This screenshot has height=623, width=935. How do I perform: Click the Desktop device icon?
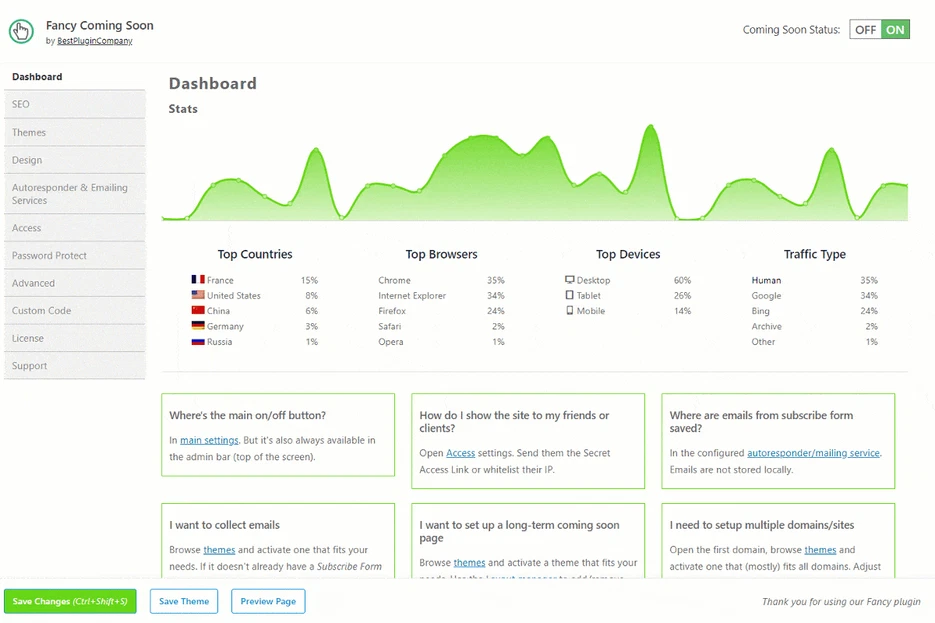(x=570, y=281)
